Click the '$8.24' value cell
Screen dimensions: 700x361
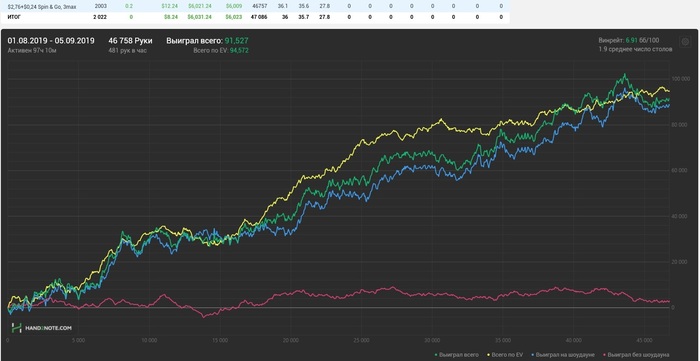pyautogui.click(x=171, y=17)
